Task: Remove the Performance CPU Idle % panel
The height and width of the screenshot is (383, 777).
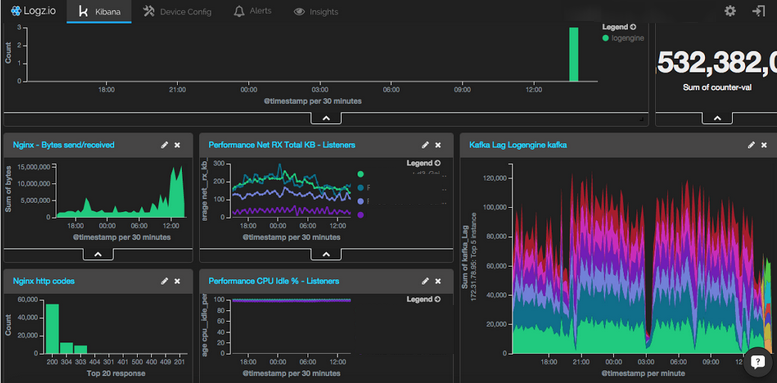Action: point(438,281)
